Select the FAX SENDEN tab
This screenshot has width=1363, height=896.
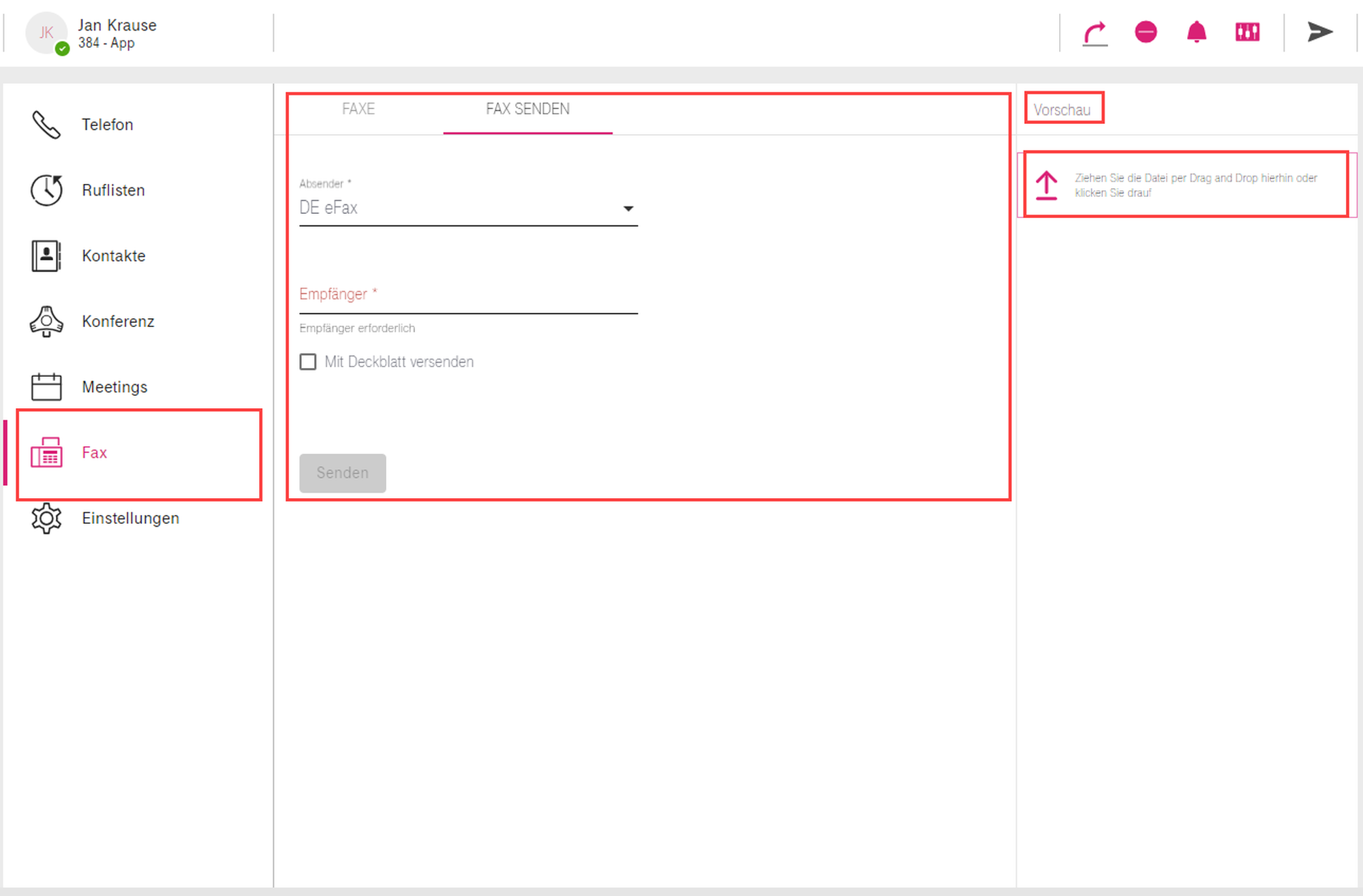click(x=527, y=109)
